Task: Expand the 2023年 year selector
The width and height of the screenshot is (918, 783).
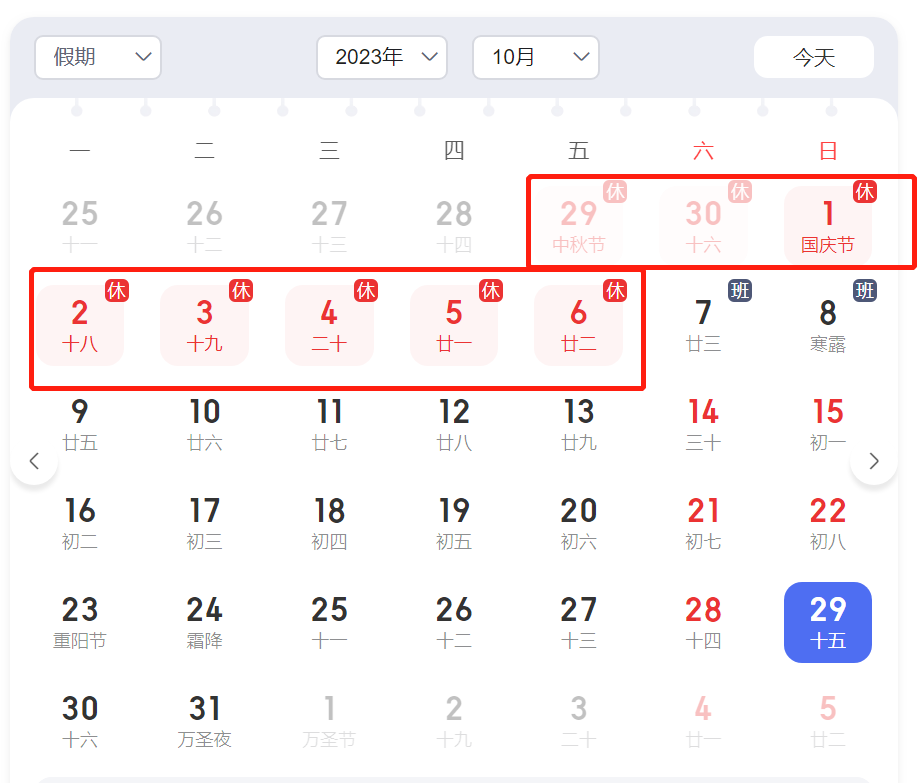Action: point(382,57)
